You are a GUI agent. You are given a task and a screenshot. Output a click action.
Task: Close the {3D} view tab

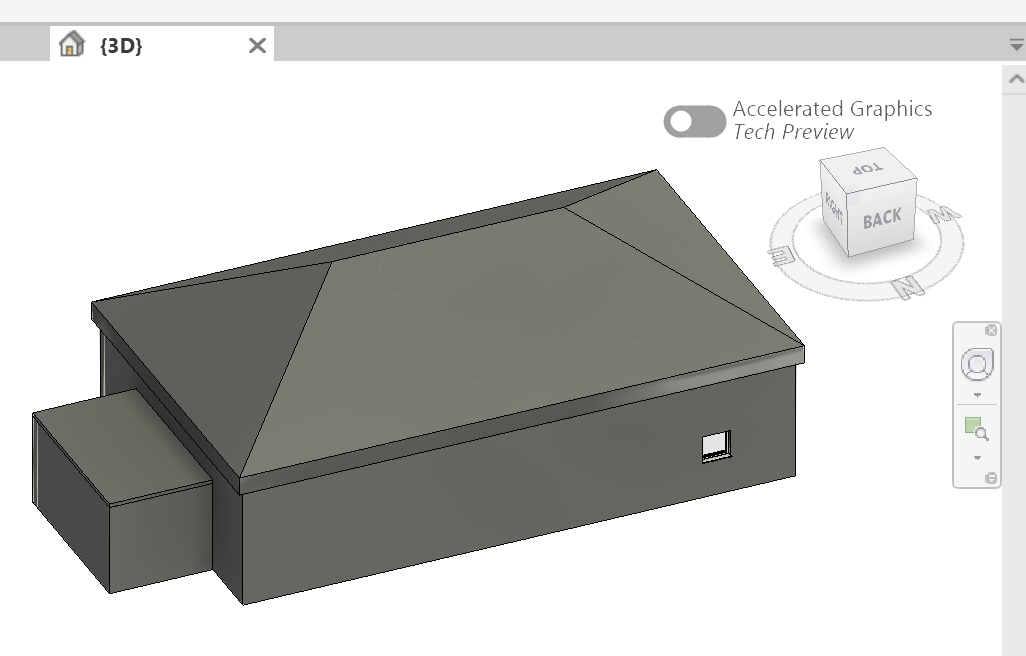tap(256, 44)
